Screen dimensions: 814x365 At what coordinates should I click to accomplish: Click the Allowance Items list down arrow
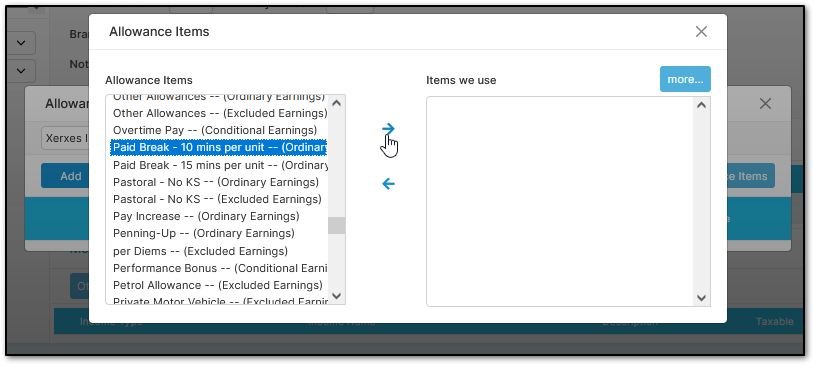click(336, 296)
